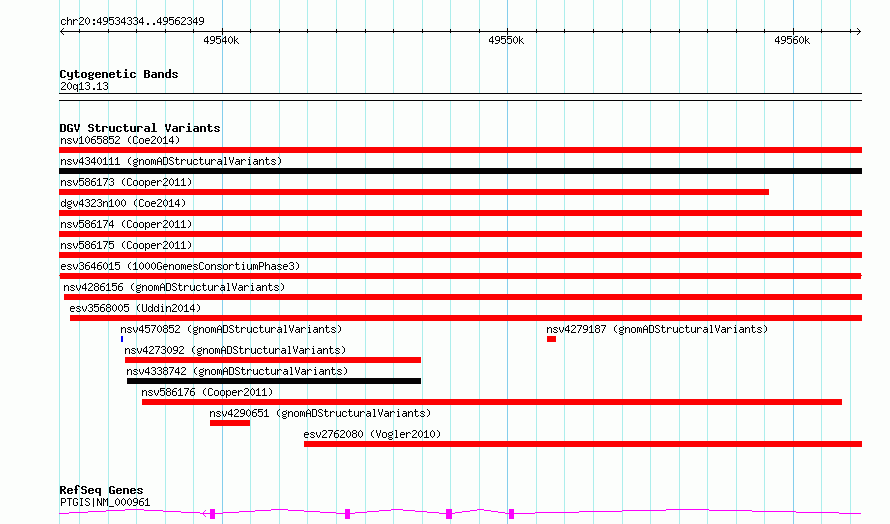Image resolution: width=890 pixels, height=524 pixels.
Task: Select the red nsv4286156 variant bar
Action: pos(463,297)
